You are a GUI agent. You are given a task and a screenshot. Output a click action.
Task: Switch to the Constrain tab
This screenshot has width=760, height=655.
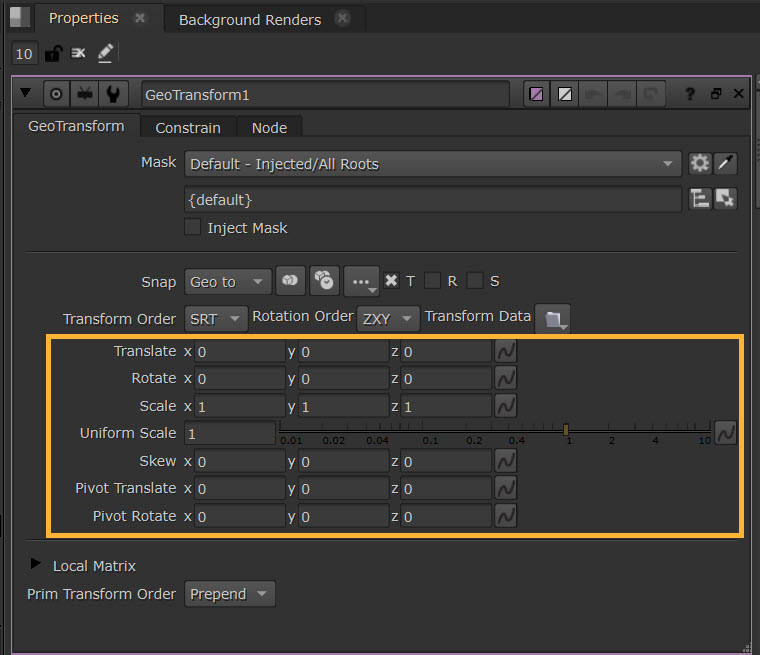[188, 128]
